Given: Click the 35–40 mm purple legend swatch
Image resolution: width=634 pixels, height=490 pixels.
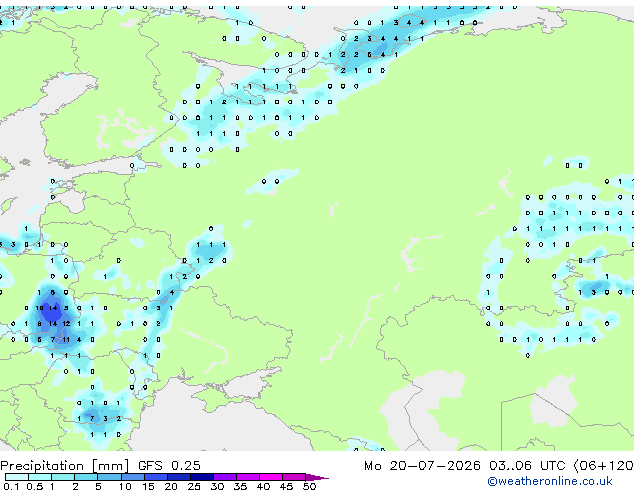Looking at the screenshot, I should click(x=248, y=477).
